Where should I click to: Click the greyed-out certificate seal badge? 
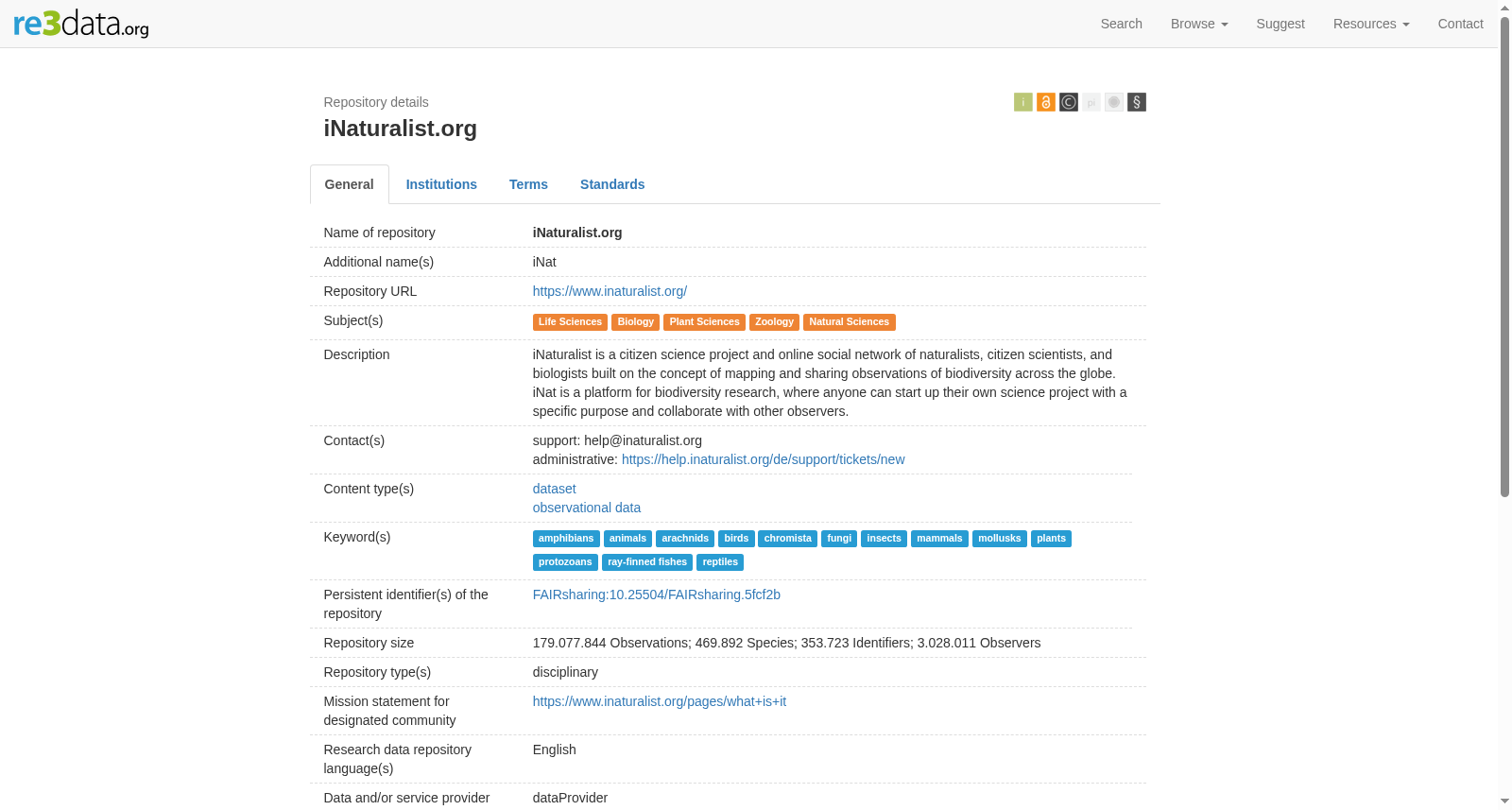click(x=1114, y=102)
